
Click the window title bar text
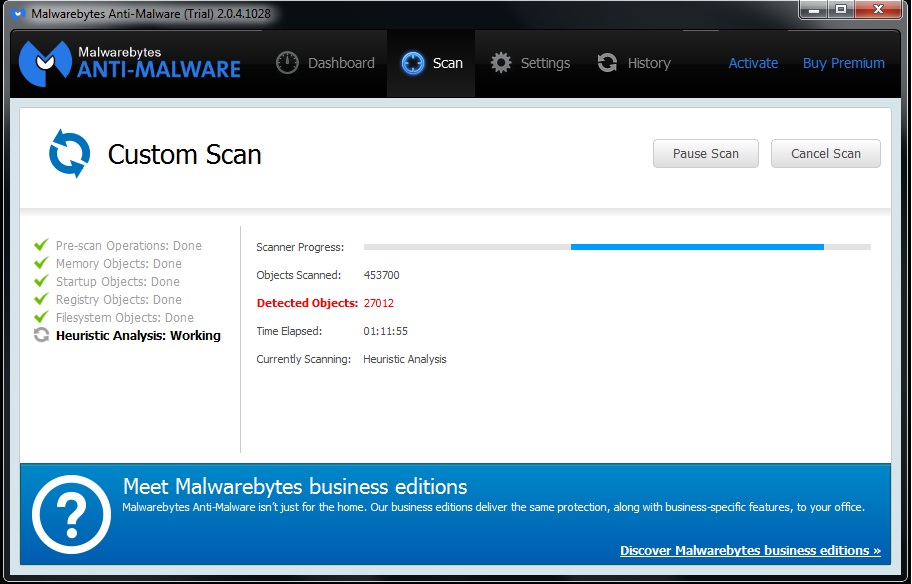[x=151, y=13]
